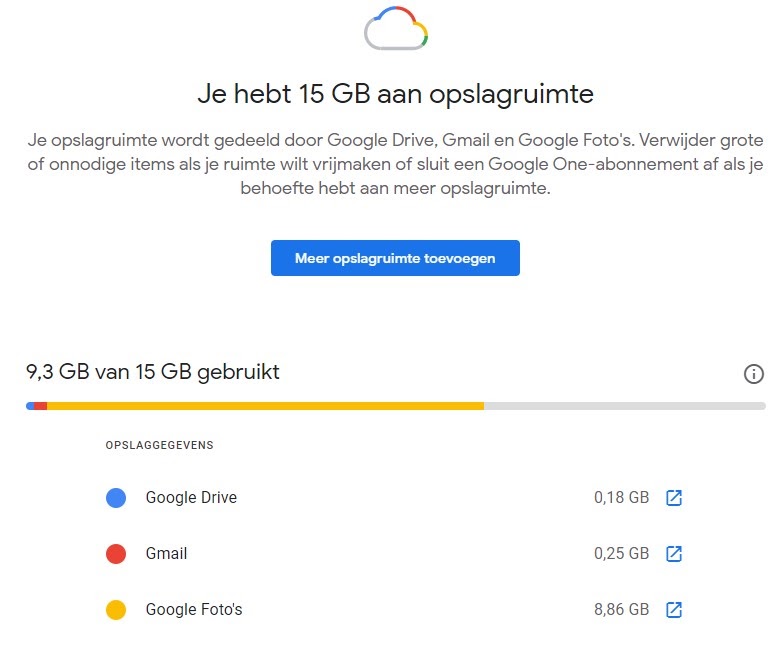The width and height of the screenshot is (781, 652).
Task: Click the 8,86 GB usage value
Action: click(x=621, y=610)
